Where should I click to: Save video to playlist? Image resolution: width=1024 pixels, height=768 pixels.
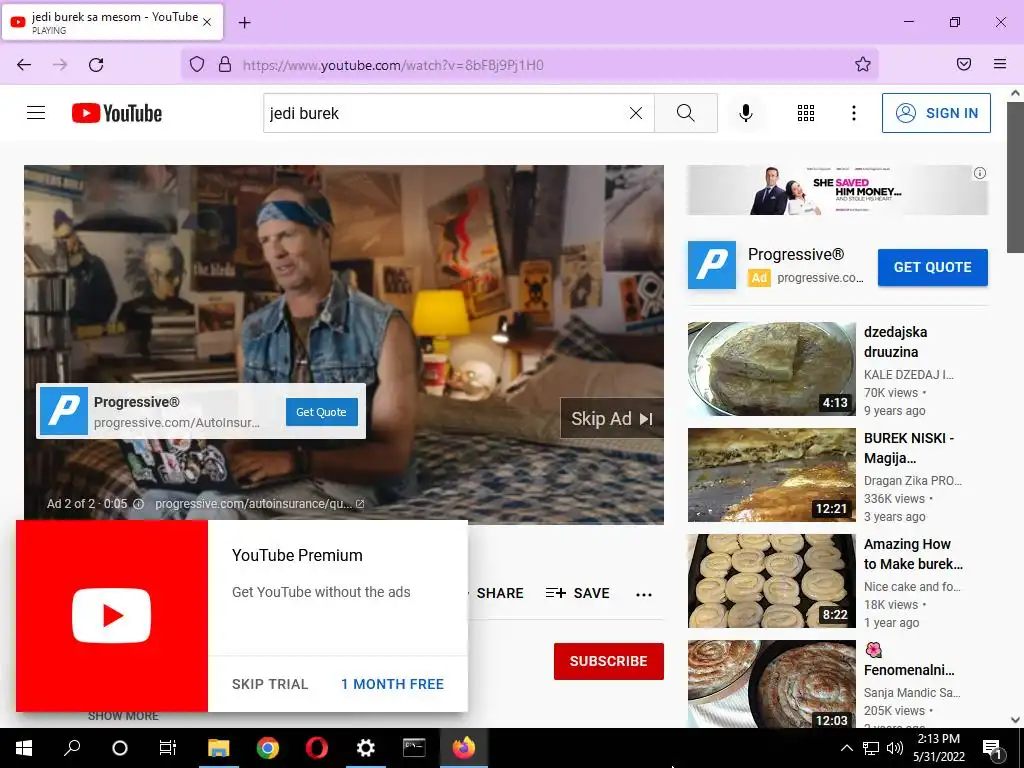[578, 593]
